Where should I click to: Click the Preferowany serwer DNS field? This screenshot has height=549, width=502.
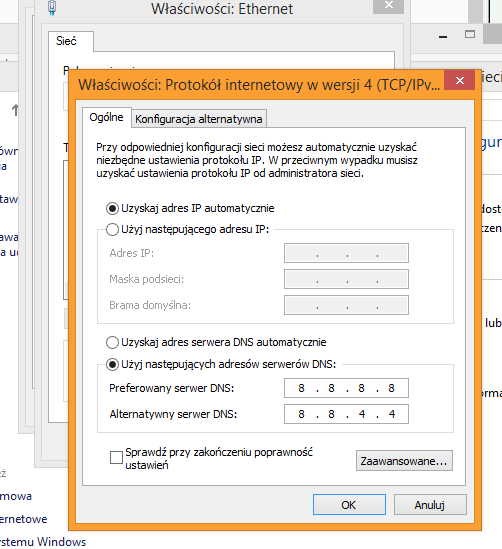click(346, 388)
